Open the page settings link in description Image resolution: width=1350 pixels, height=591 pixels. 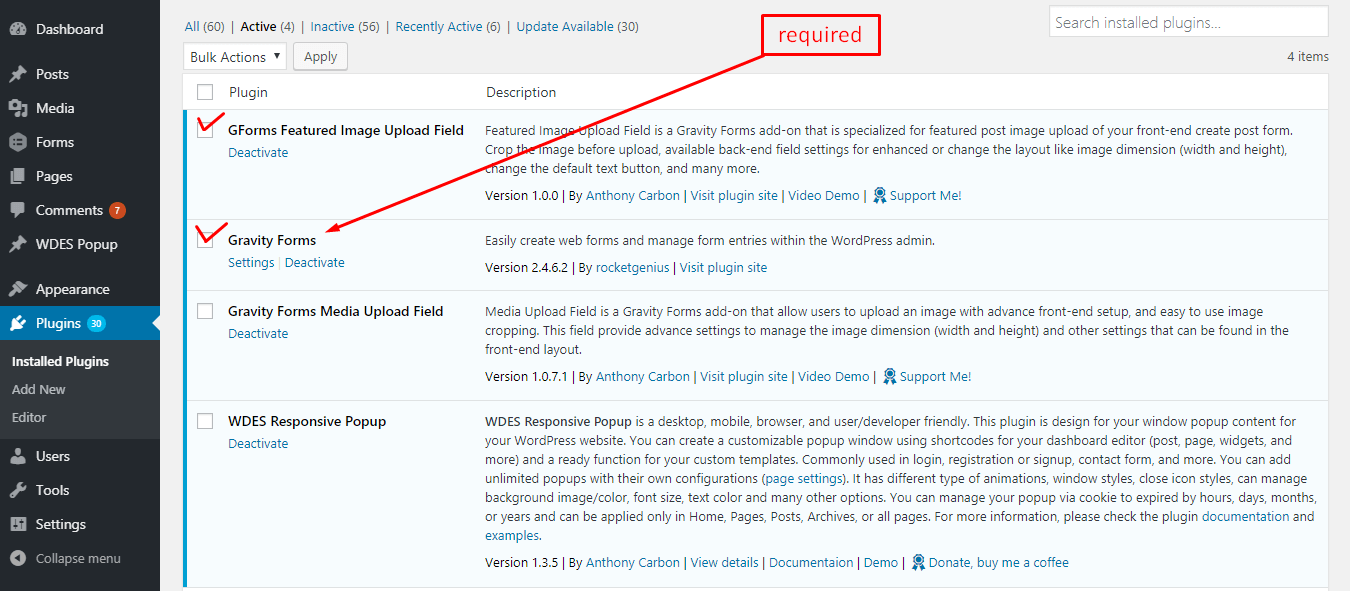806,479
